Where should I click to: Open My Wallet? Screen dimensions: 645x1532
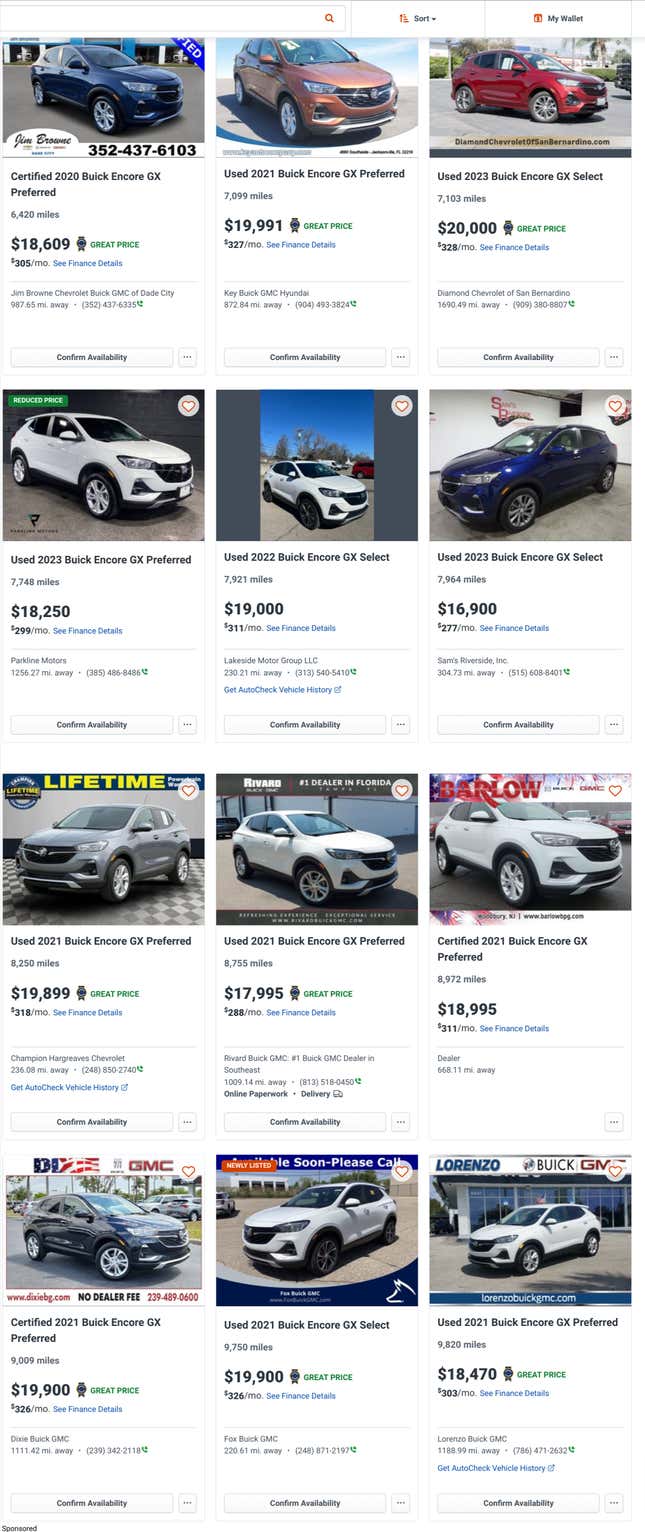pyautogui.click(x=558, y=18)
